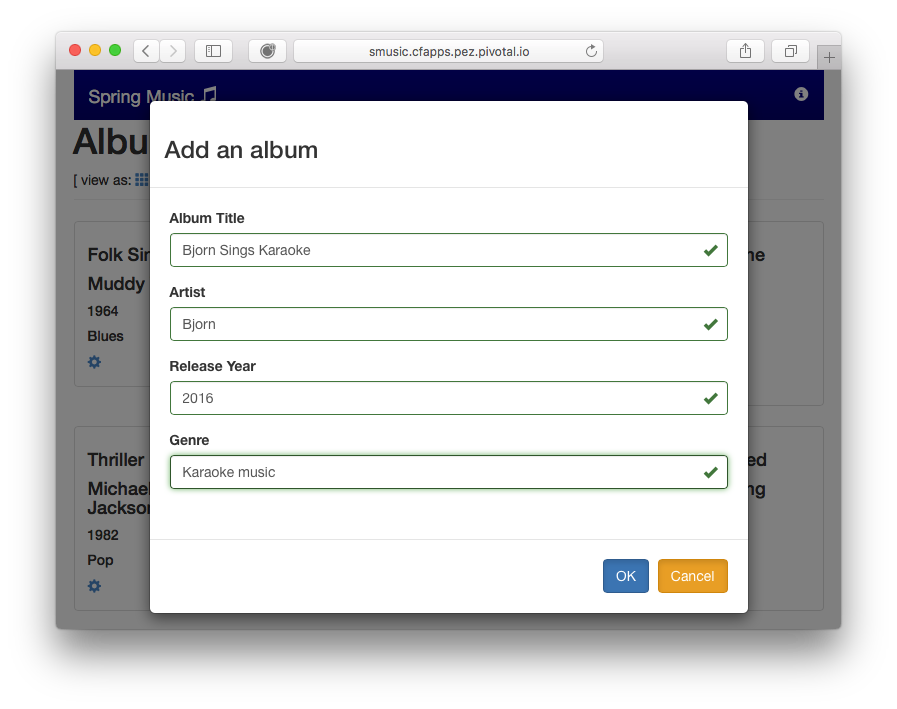
Task: Open the gear menu on the Thriller album card
Action: (x=94, y=585)
